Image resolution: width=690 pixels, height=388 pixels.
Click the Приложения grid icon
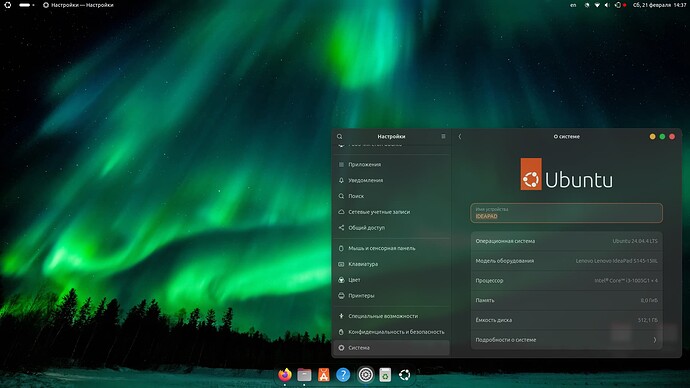point(341,165)
